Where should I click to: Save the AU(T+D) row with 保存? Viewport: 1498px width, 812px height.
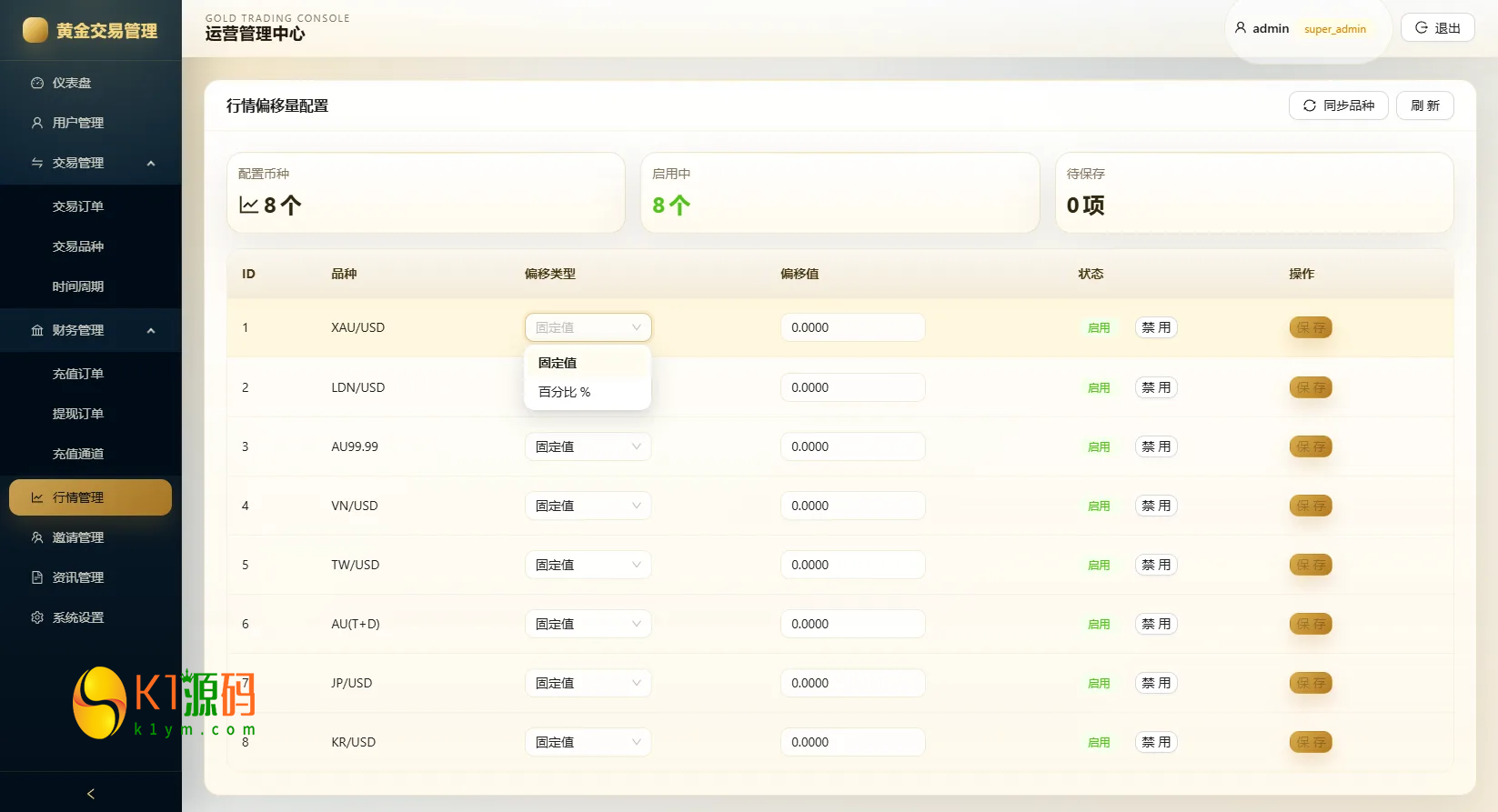1311,624
